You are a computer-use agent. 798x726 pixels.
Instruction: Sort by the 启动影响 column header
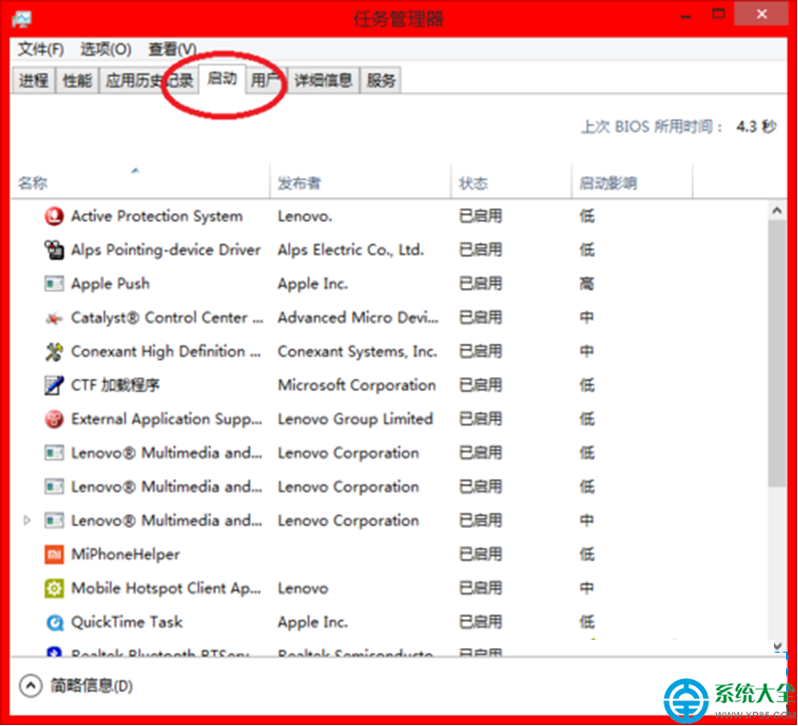point(632,183)
